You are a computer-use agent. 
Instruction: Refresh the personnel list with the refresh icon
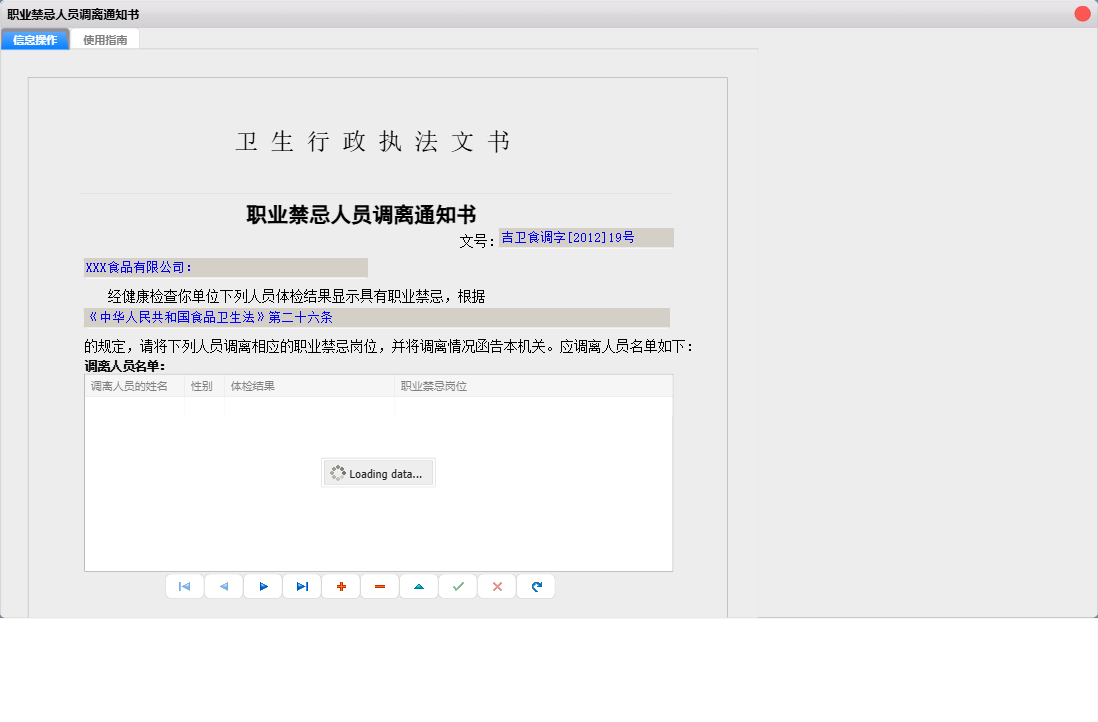coord(535,586)
